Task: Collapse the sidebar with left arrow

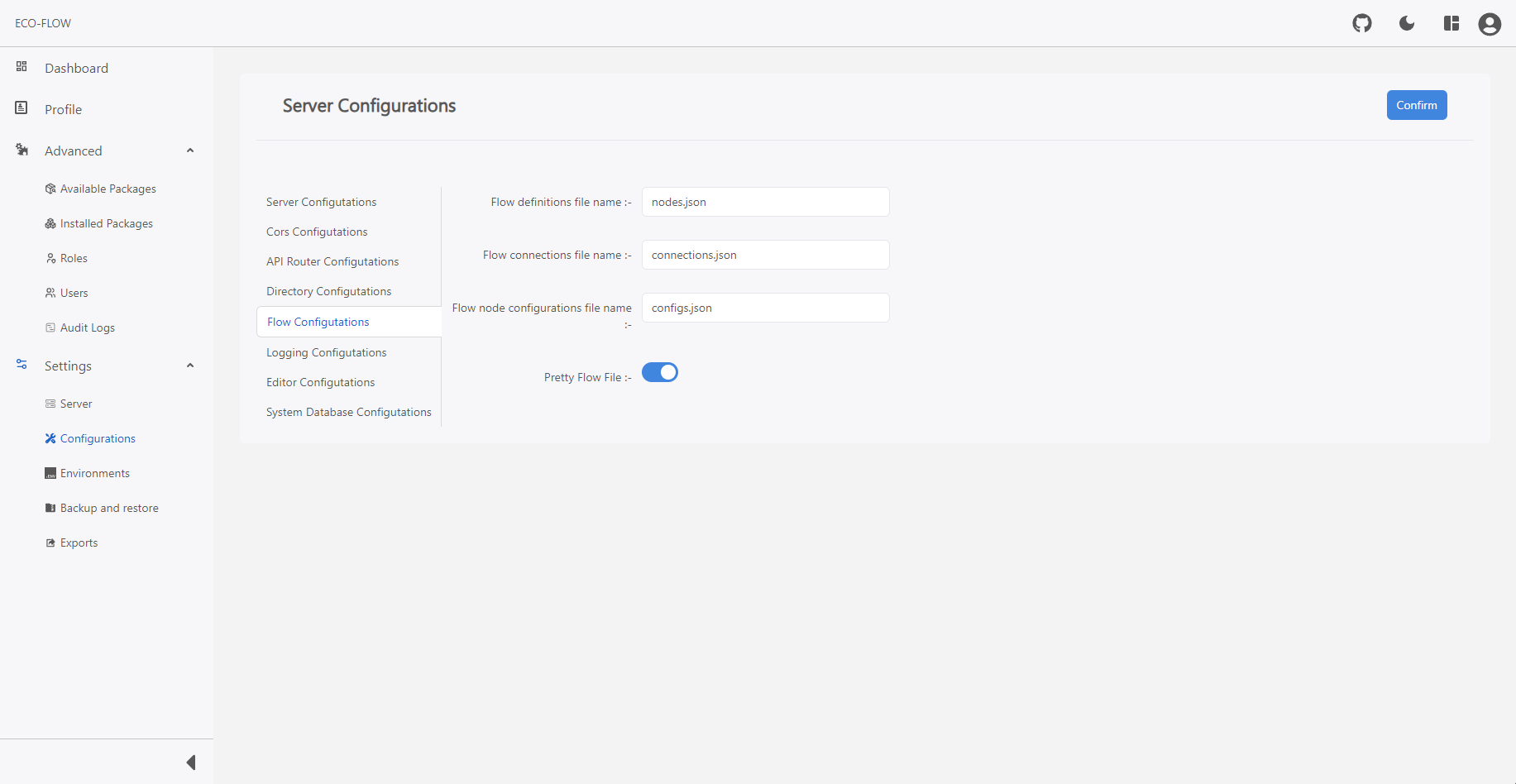Action: pos(191,762)
